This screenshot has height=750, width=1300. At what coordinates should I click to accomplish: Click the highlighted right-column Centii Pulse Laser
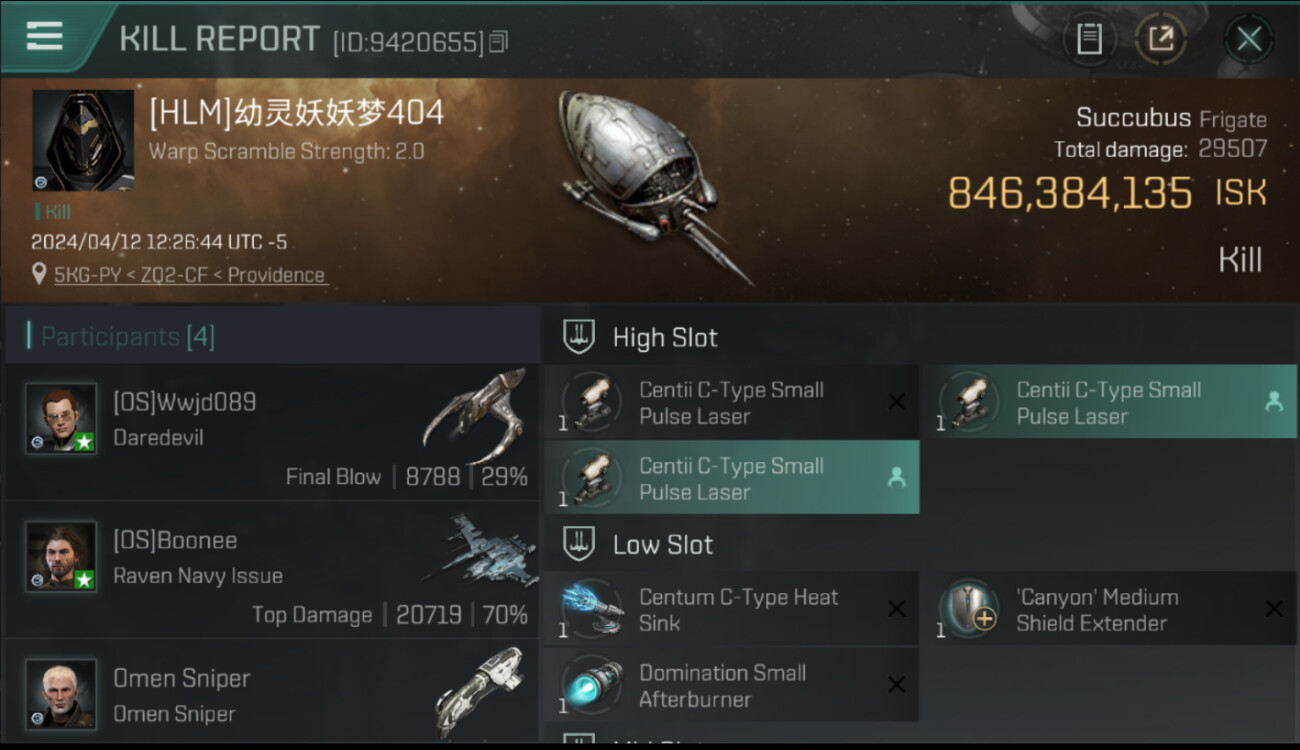[1109, 402]
